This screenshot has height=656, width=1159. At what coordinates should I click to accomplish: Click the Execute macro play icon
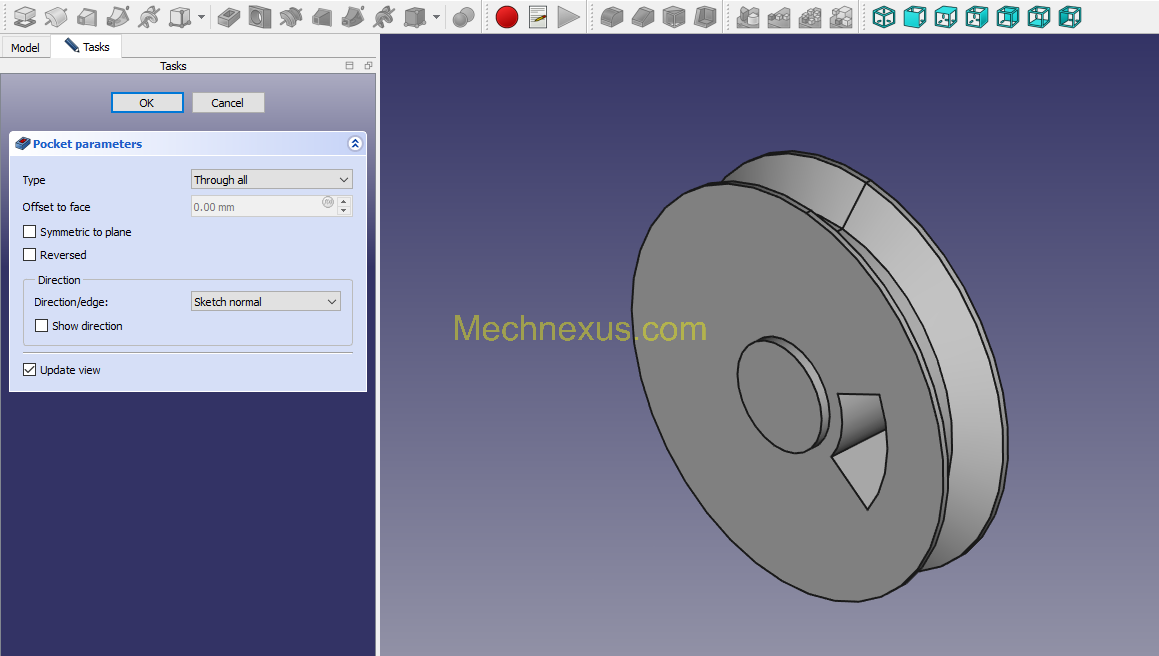coord(568,16)
